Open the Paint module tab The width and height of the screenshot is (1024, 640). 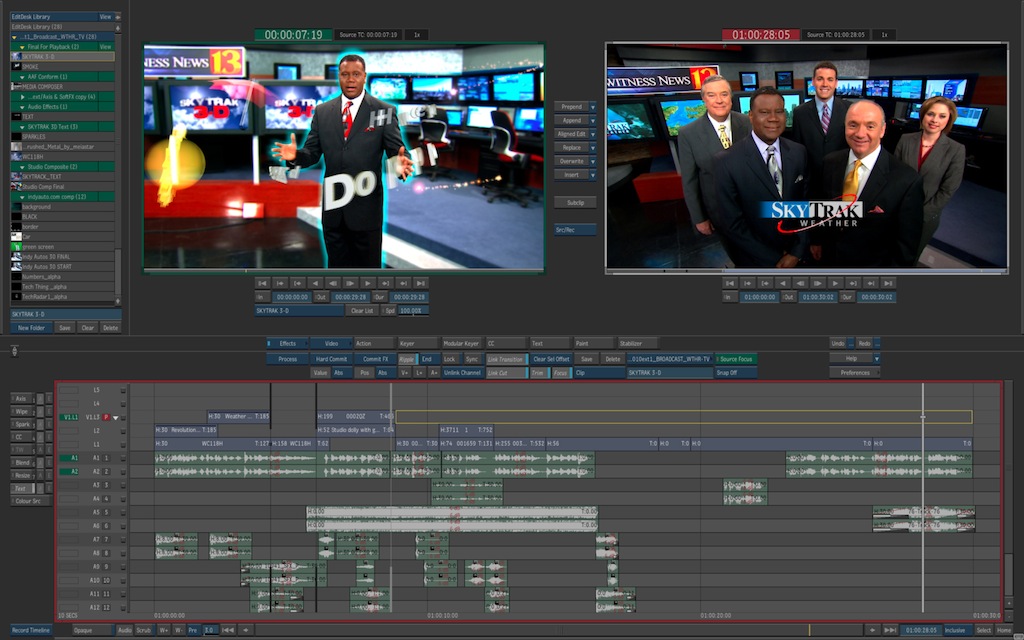594,344
